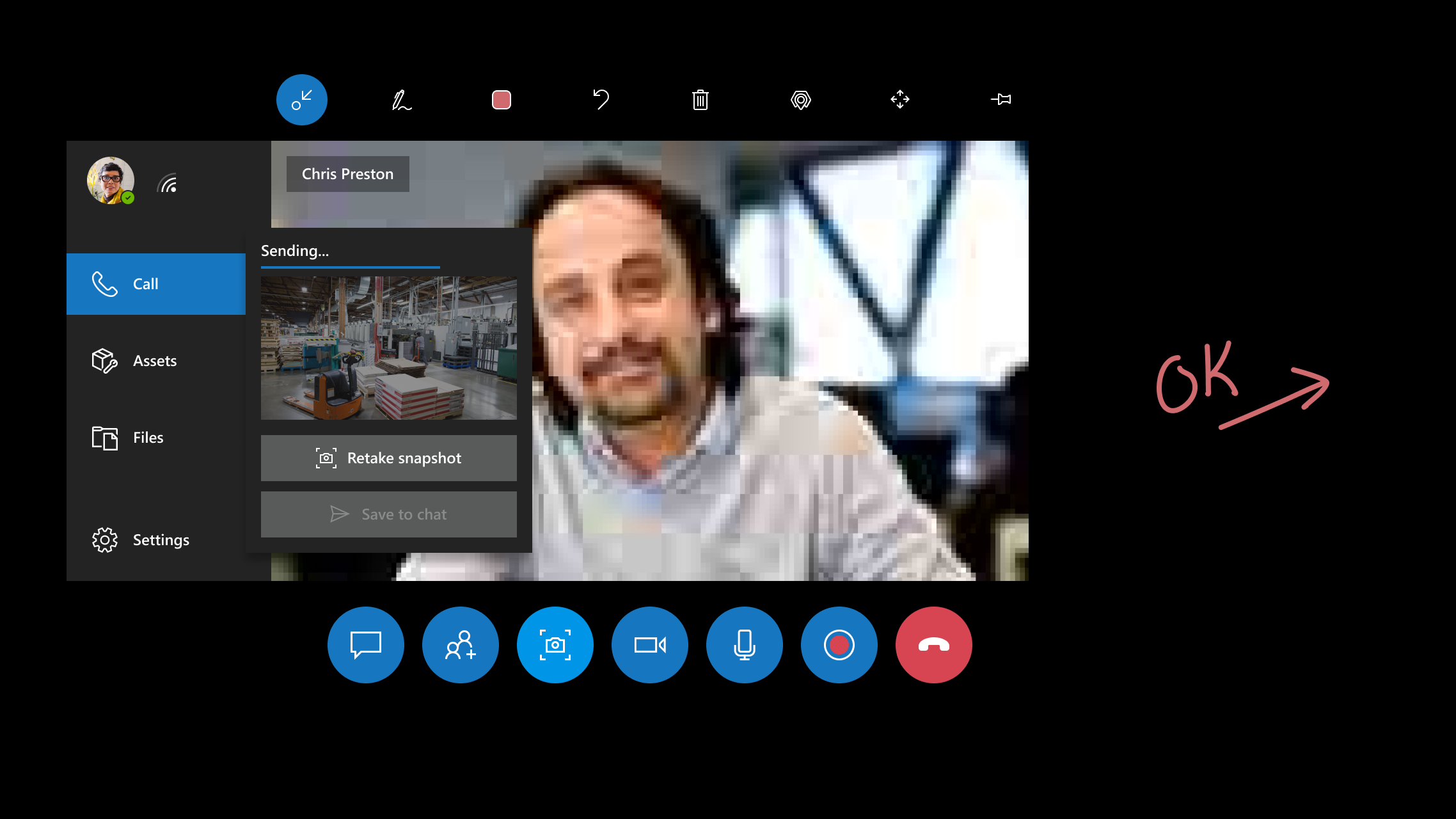Select the Assets menu item
The height and width of the screenshot is (819, 1456).
coord(154,360)
